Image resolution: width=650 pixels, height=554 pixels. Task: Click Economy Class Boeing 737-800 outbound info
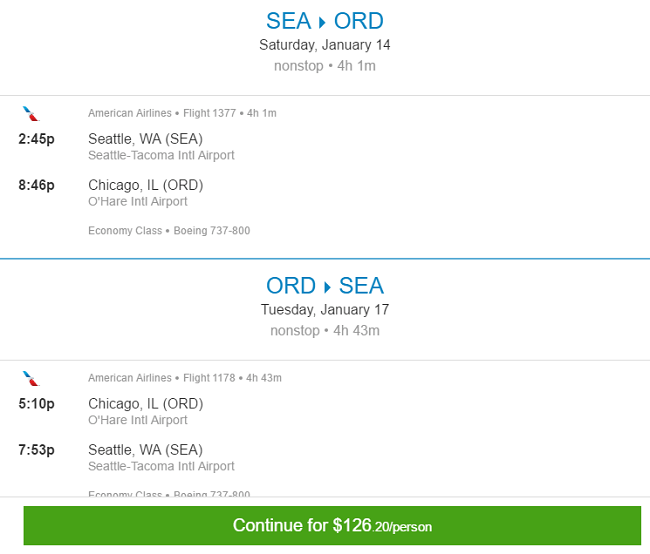pyautogui.click(x=169, y=231)
